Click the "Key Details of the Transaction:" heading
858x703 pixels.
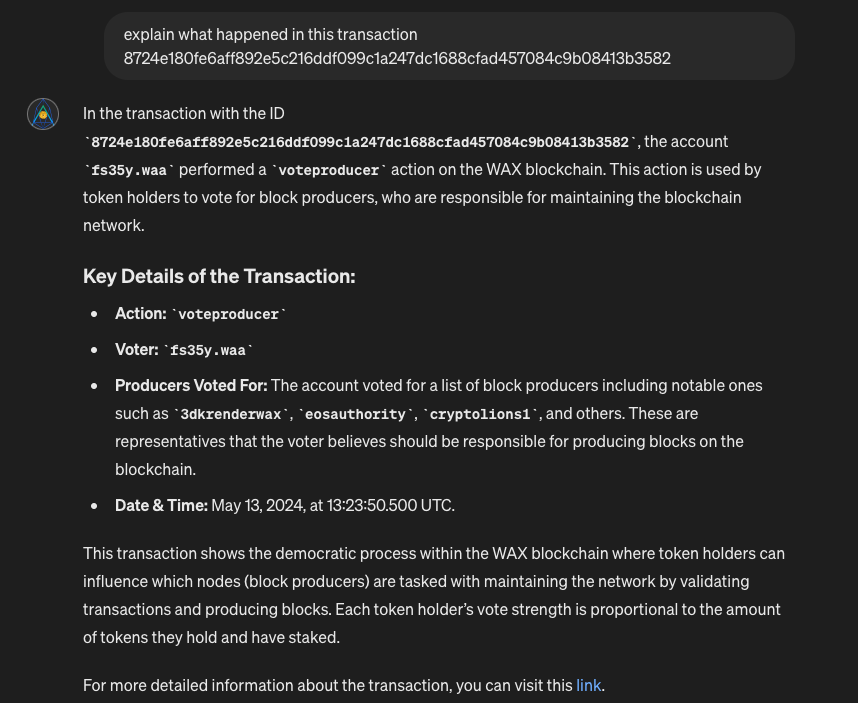[219, 276]
